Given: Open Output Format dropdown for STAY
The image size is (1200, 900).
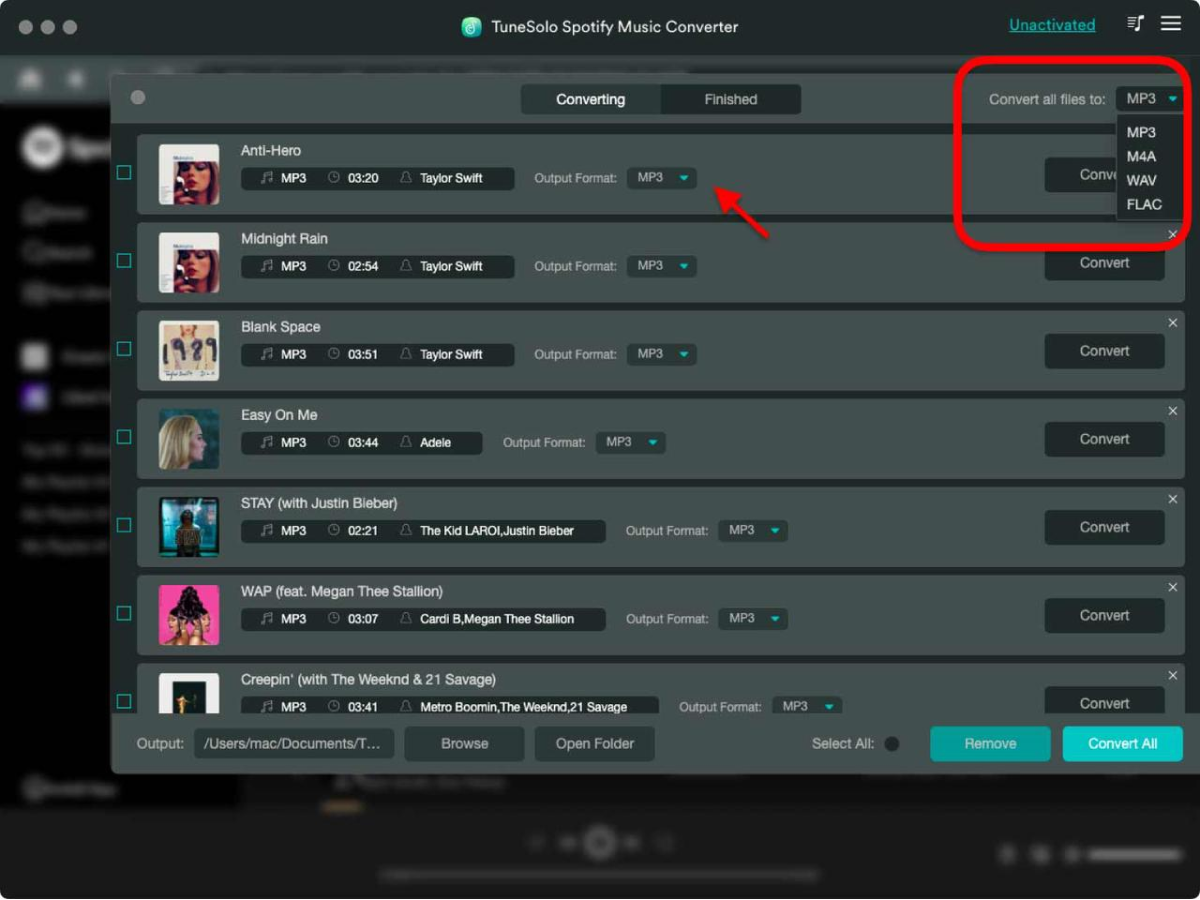Looking at the screenshot, I should coord(753,530).
